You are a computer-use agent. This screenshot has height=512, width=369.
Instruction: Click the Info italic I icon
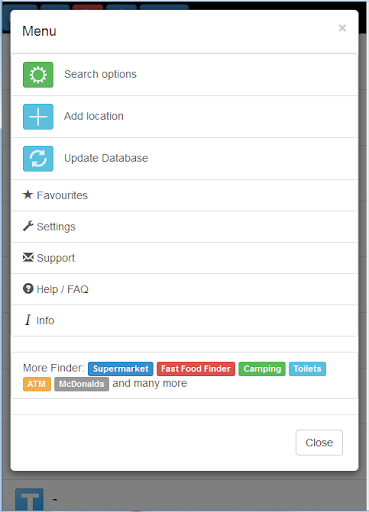tap(28, 320)
